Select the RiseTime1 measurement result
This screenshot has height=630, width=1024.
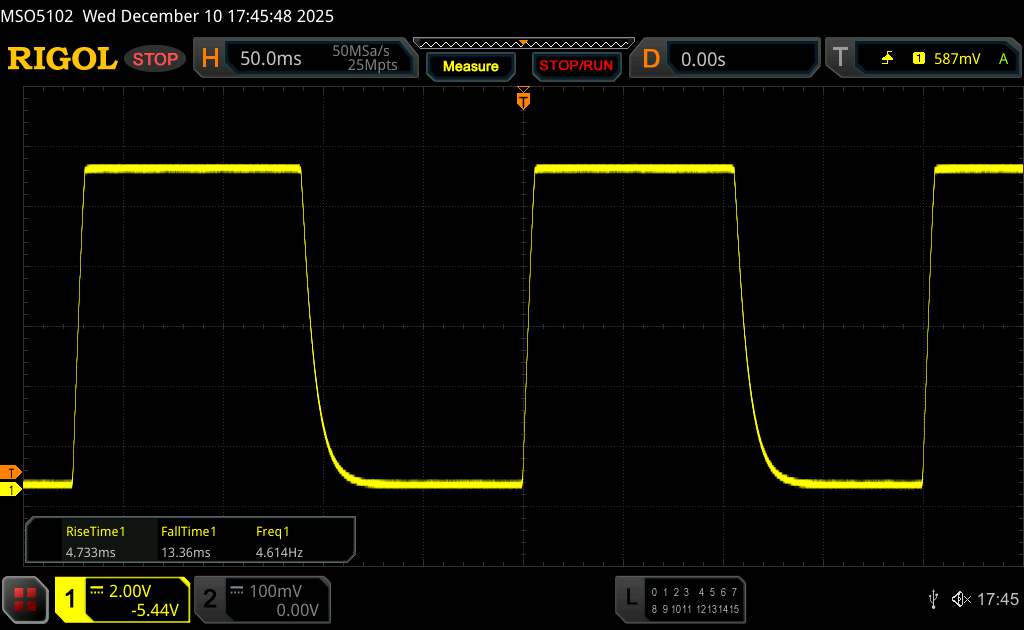(95, 541)
